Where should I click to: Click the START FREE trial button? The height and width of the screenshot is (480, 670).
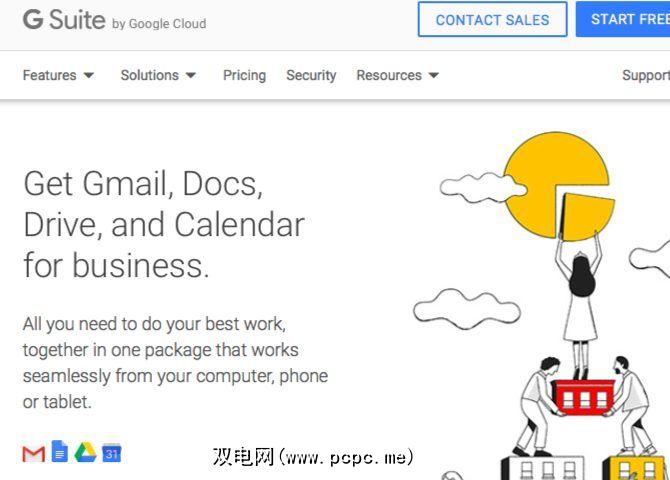(623, 19)
